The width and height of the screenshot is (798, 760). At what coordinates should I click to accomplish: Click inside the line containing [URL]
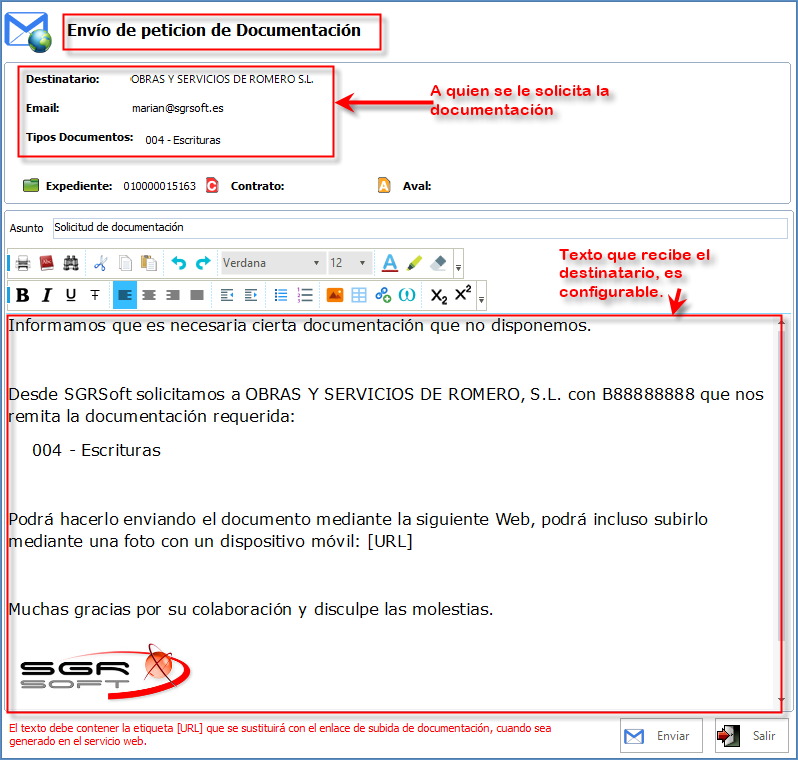(x=210, y=541)
